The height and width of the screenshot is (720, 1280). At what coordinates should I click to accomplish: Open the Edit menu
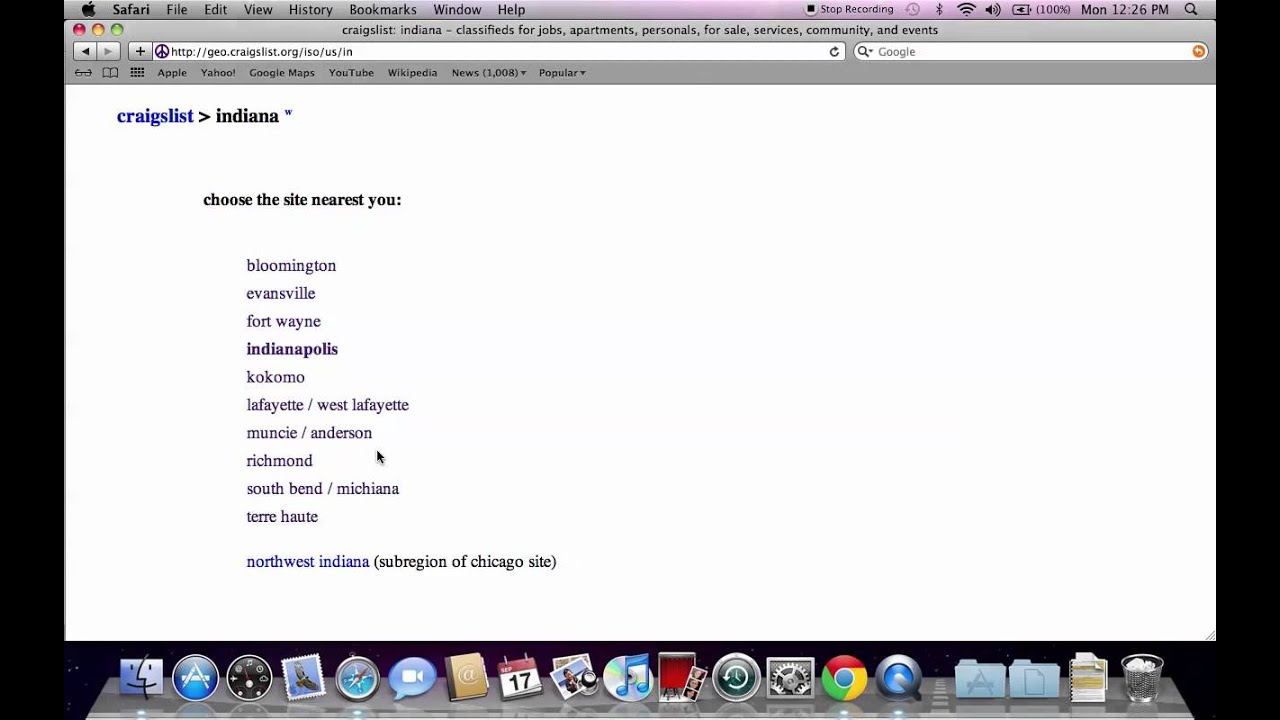[x=215, y=10]
